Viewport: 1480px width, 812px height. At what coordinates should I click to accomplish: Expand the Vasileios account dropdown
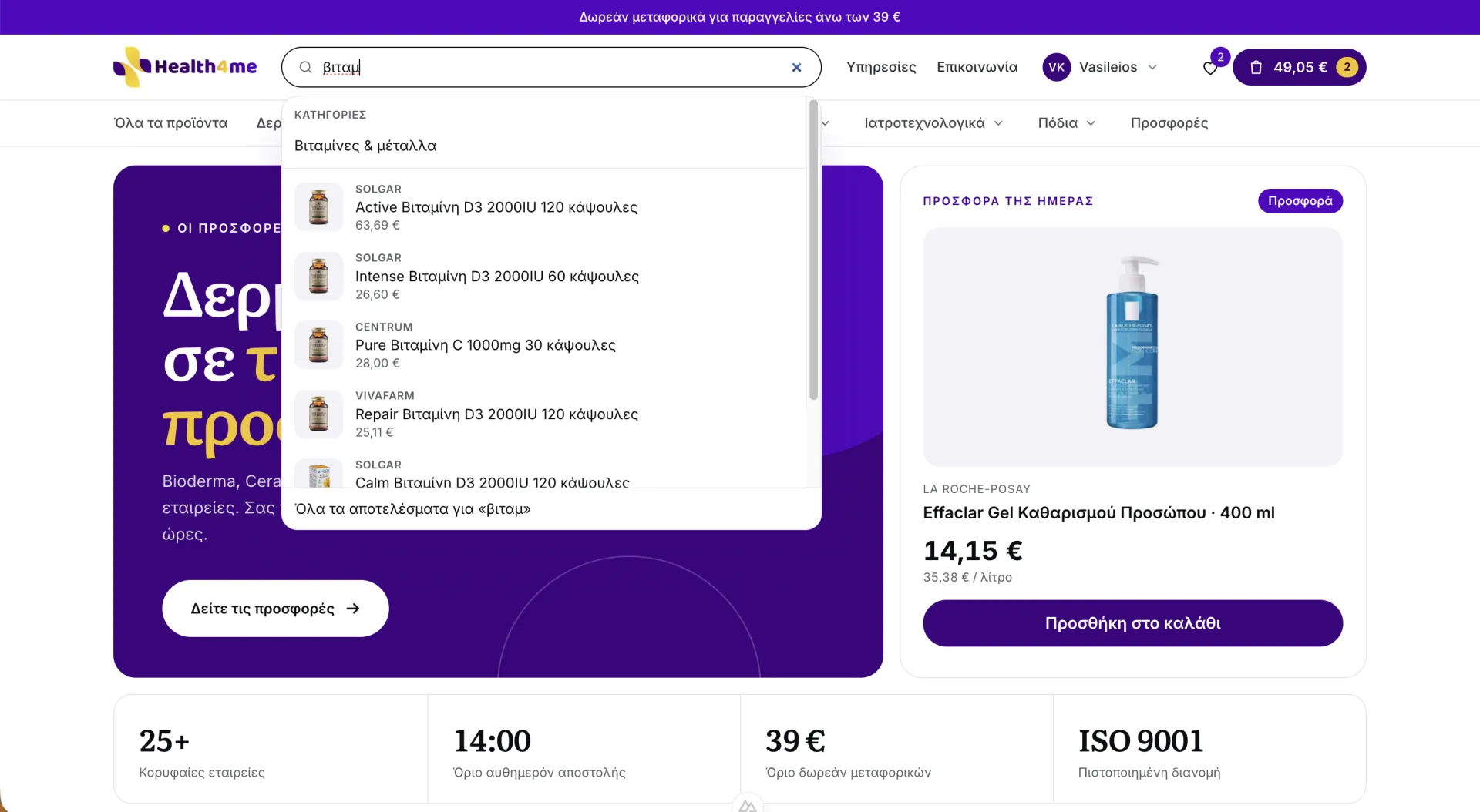(1152, 67)
